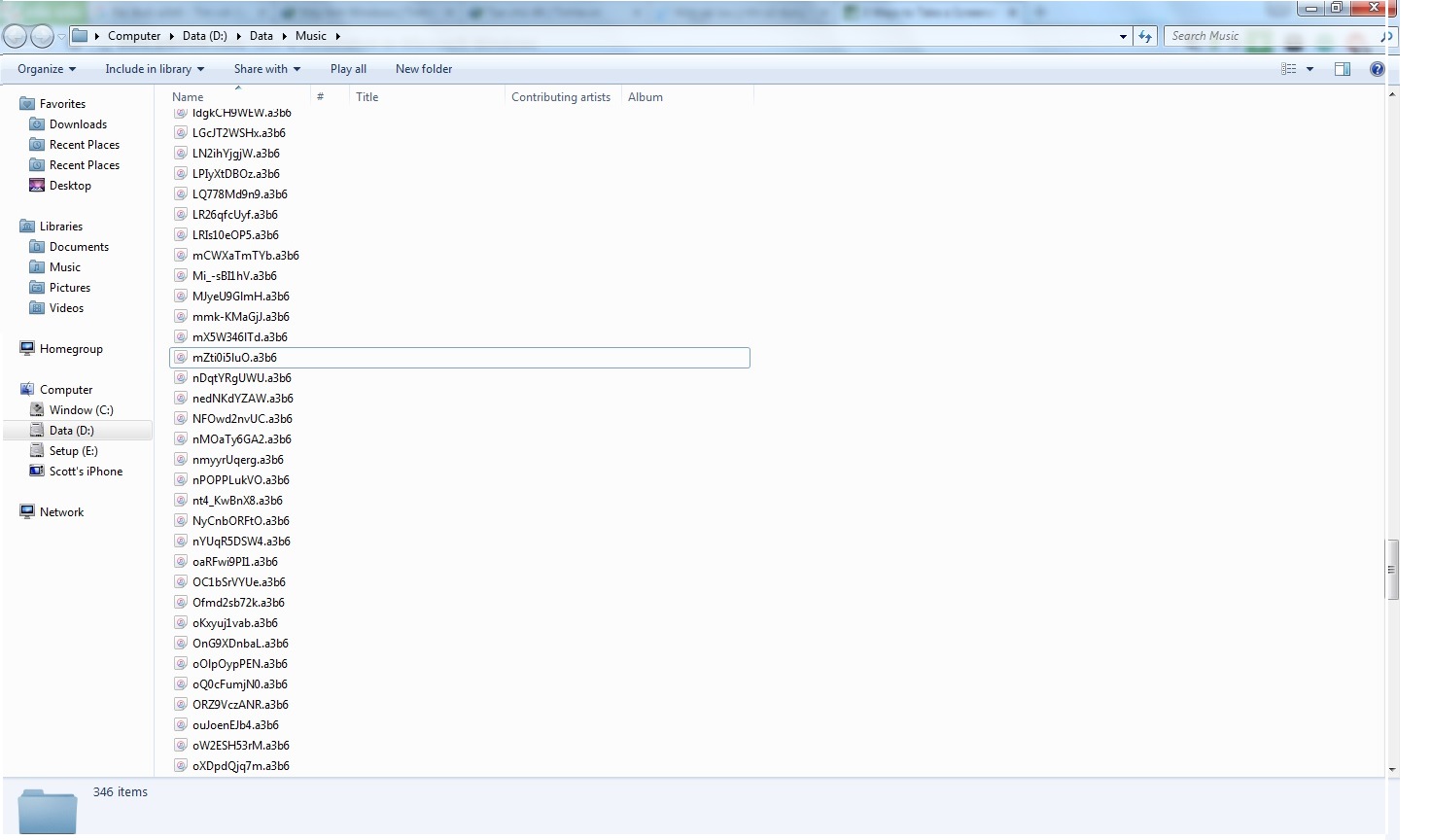This screenshot has height=840, width=1431.
Task: Select the Window (C:) drive
Action: point(81,410)
